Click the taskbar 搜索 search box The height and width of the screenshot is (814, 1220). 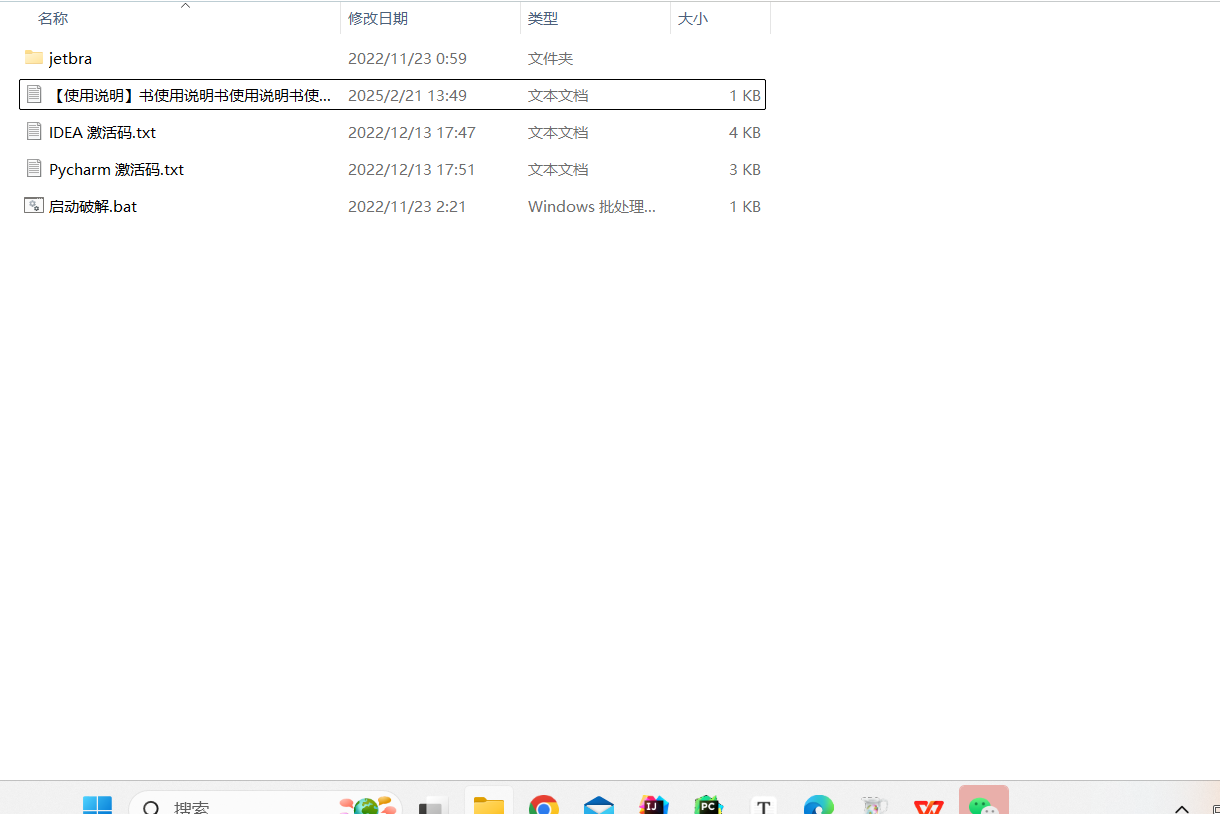point(266,803)
